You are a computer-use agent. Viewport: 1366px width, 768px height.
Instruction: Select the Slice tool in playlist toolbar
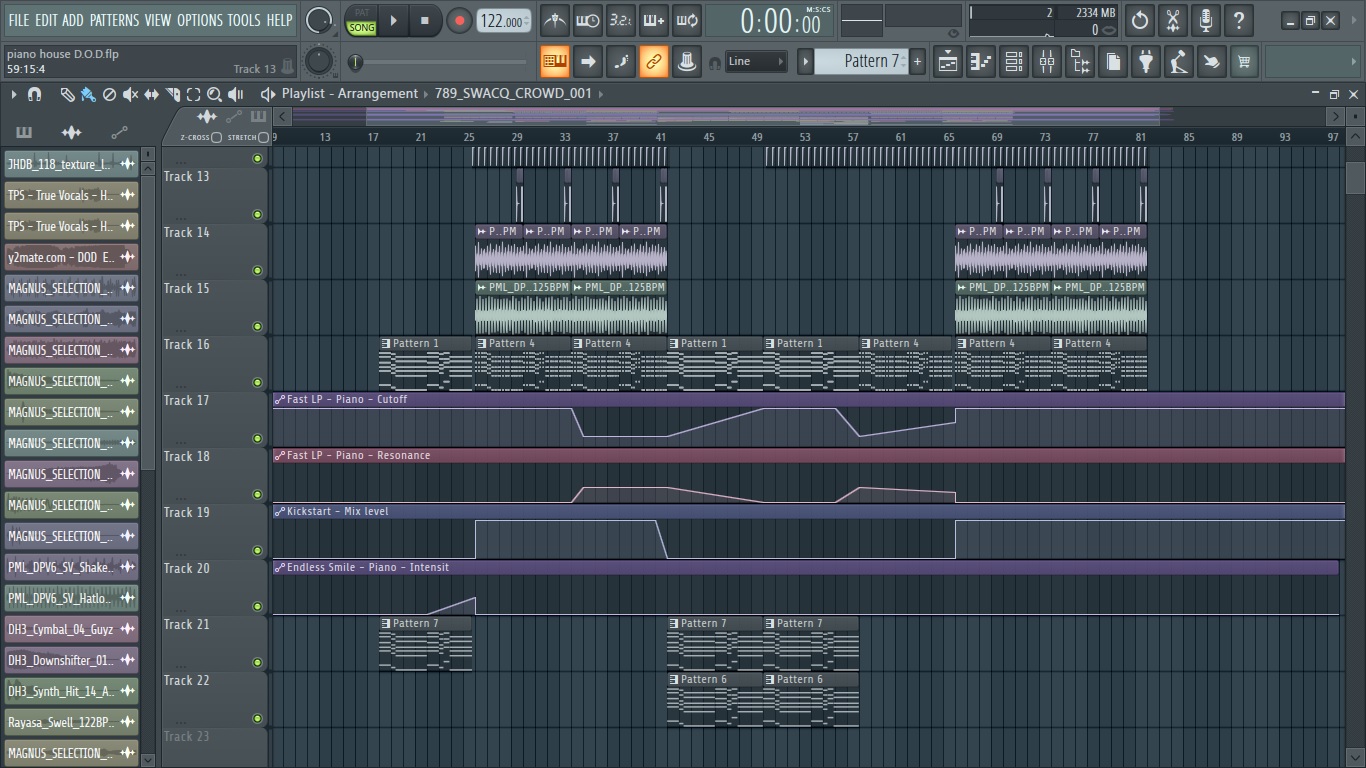(x=172, y=94)
